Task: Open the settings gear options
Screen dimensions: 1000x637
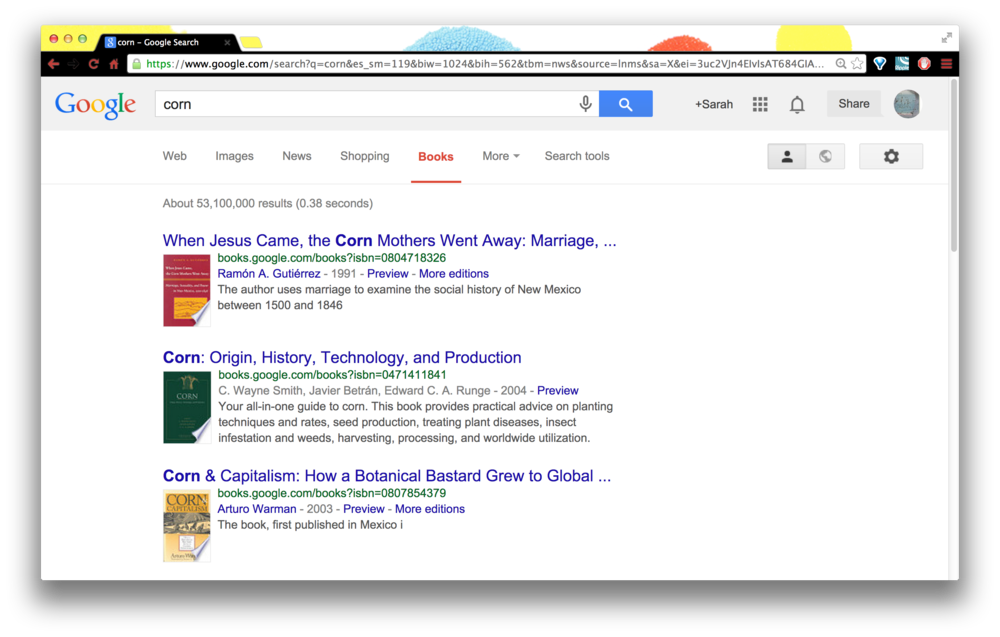Action: point(891,156)
